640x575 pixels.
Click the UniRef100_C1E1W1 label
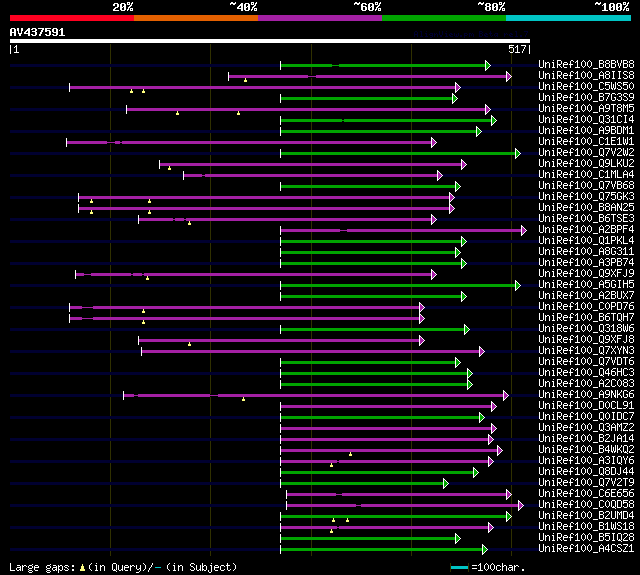pyautogui.click(x=586, y=142)
